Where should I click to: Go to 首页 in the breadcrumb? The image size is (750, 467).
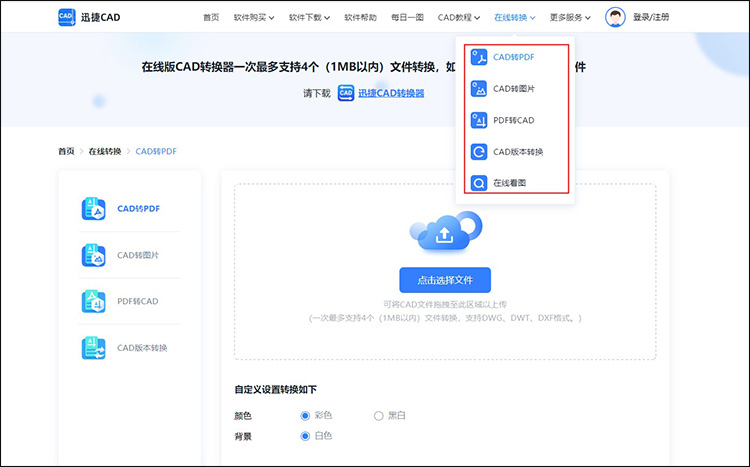(66, 151)
